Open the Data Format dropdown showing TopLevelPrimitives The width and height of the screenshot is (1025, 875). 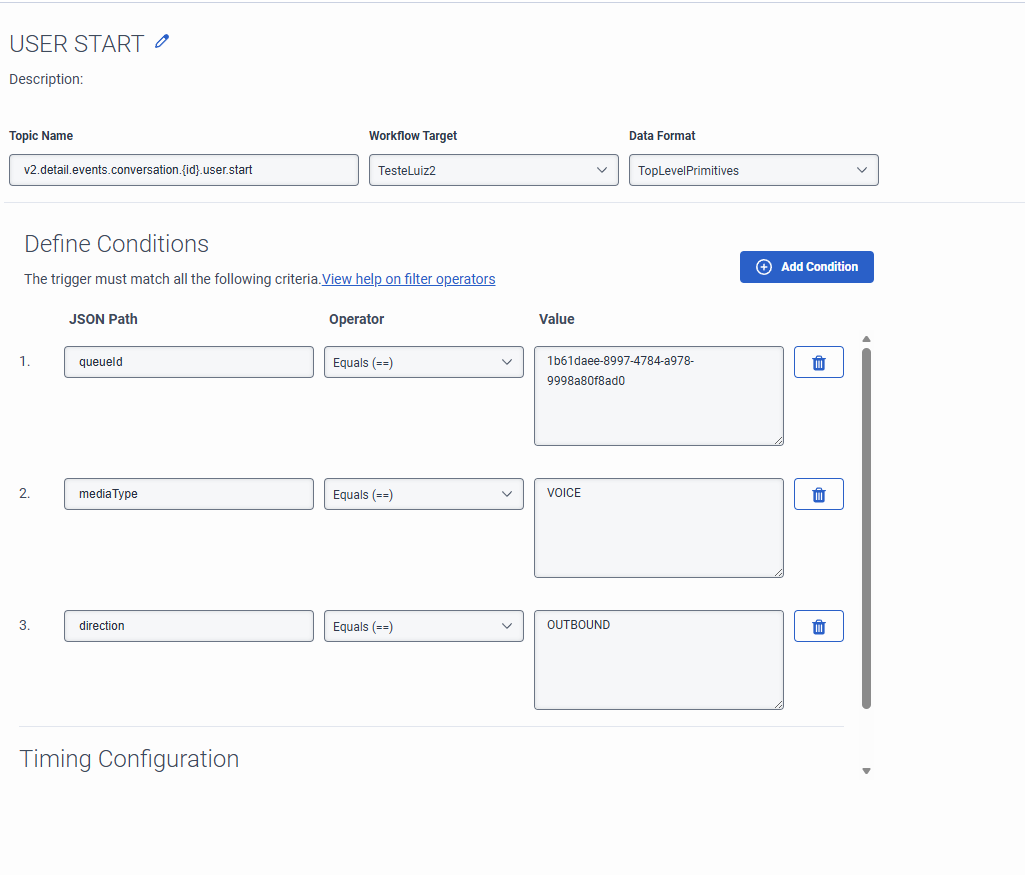[753, 170]
